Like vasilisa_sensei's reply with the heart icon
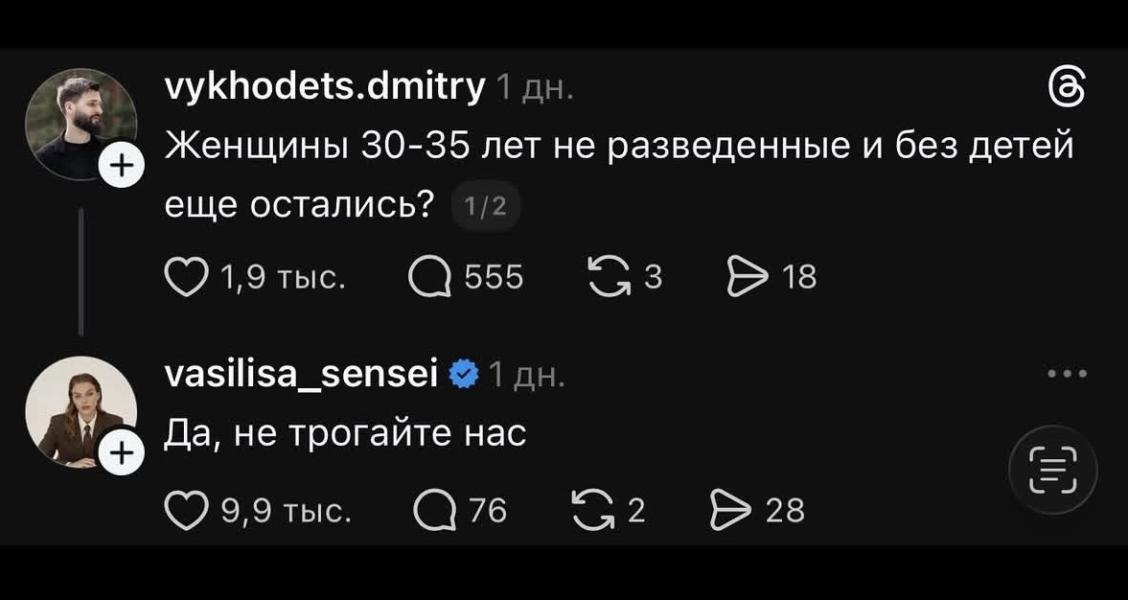This screenshot has height=600, width=1128. coord(187,511)
